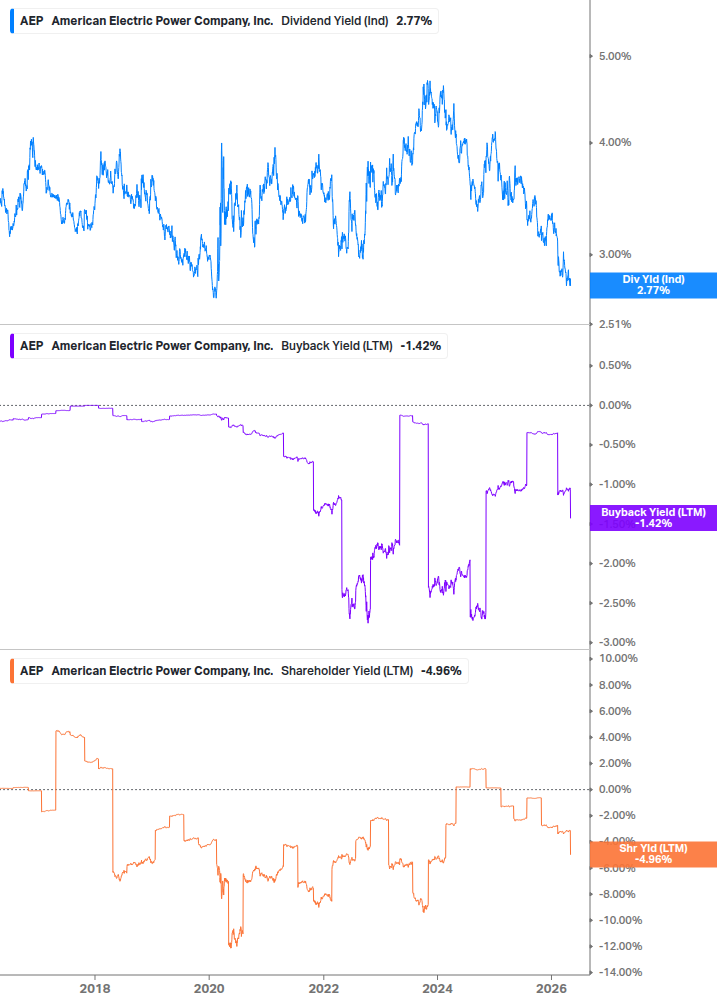Click the 0.00% axis label in the buyback panel
The width and height of the screenshot is (717, 1005).
(x=615, y=405)
